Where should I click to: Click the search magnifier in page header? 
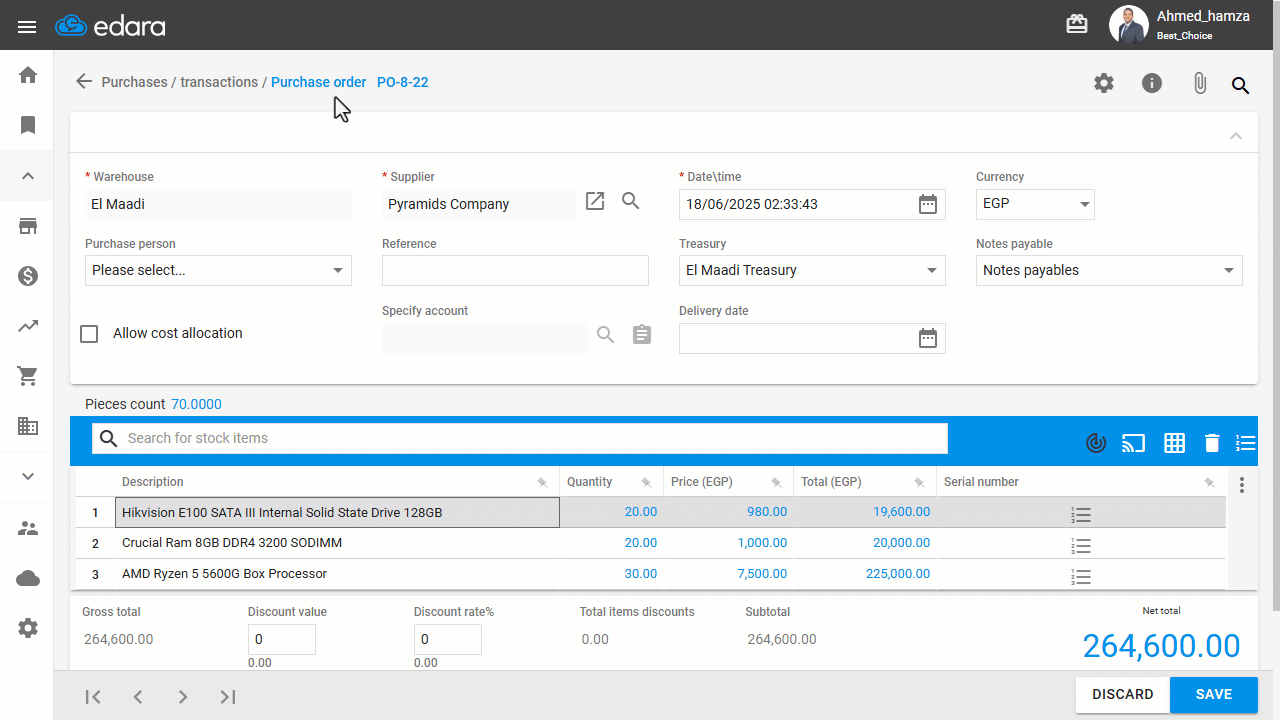pos(1241,85)
